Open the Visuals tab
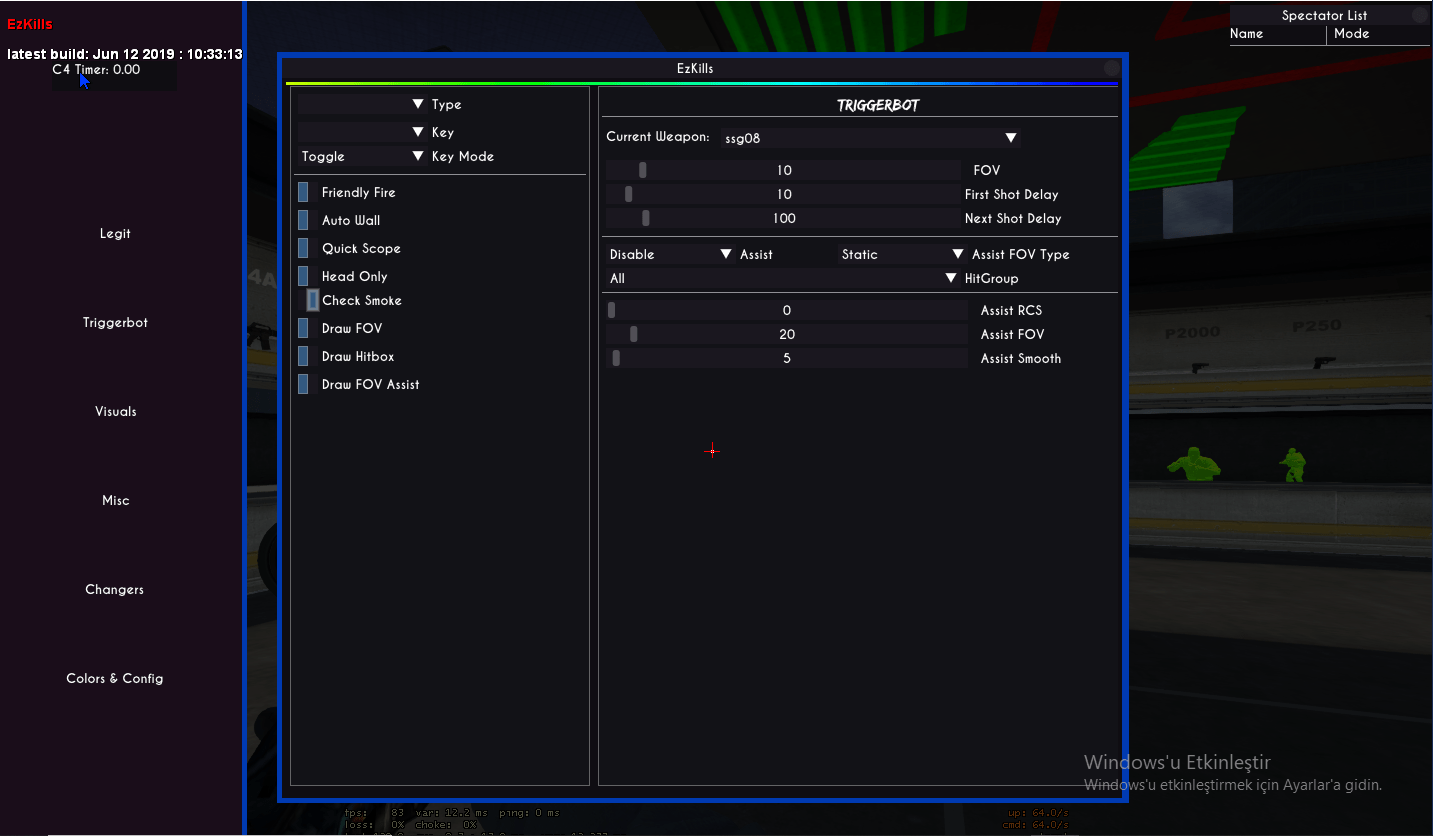1433x836 pixels. 115,412
